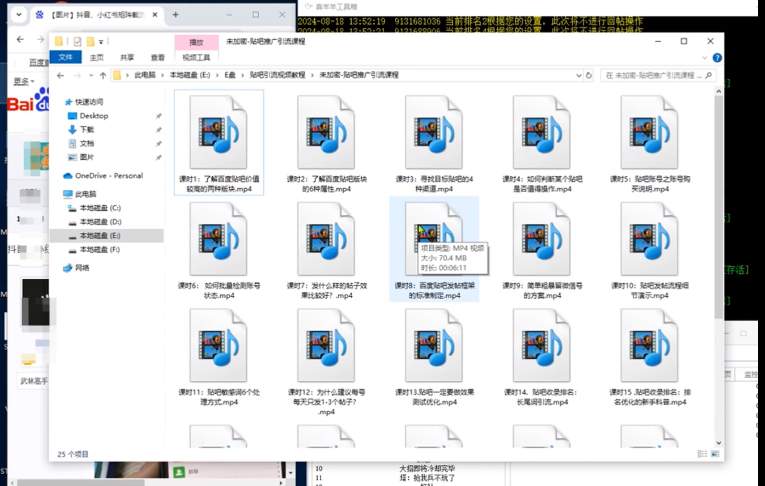Screen dimensions: 765x486
Task: Select the 课时13 video file icon
Action: 434,345
